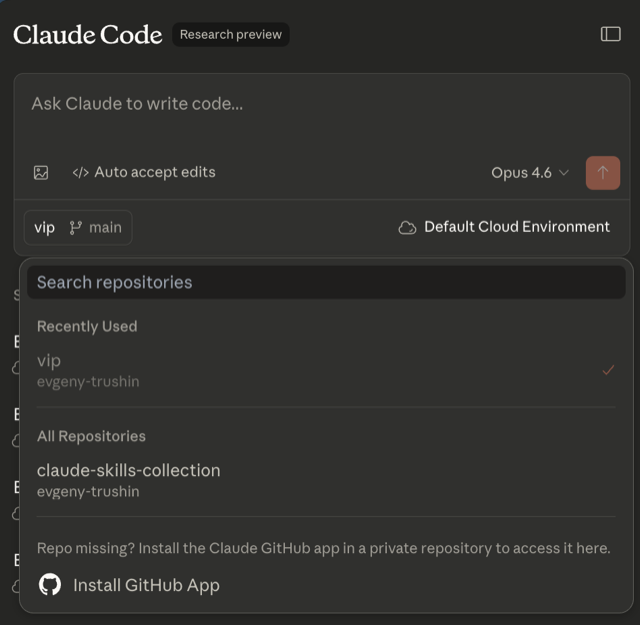
Task: Toggle the sidebar panel icon
Action: pos(610,34)
